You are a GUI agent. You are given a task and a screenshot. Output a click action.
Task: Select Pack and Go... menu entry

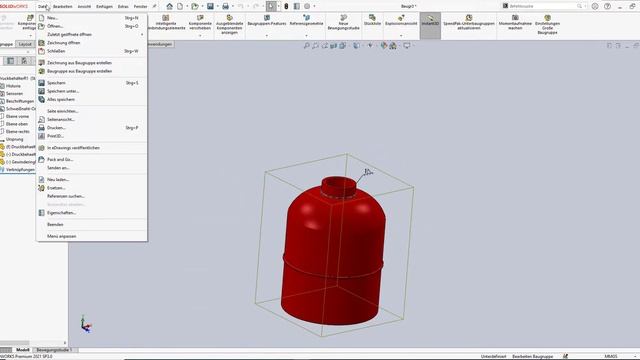(x=92, y=160)
